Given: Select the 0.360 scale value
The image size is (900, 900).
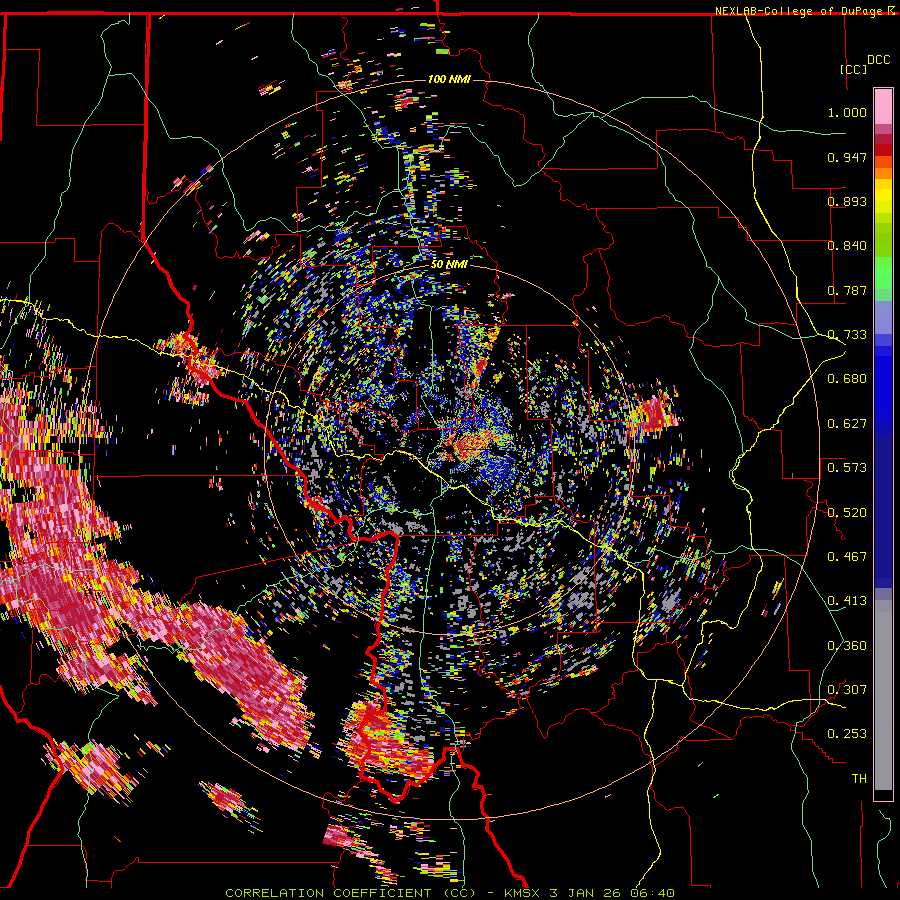Looking at the screenshot, I should pos(847,646).
